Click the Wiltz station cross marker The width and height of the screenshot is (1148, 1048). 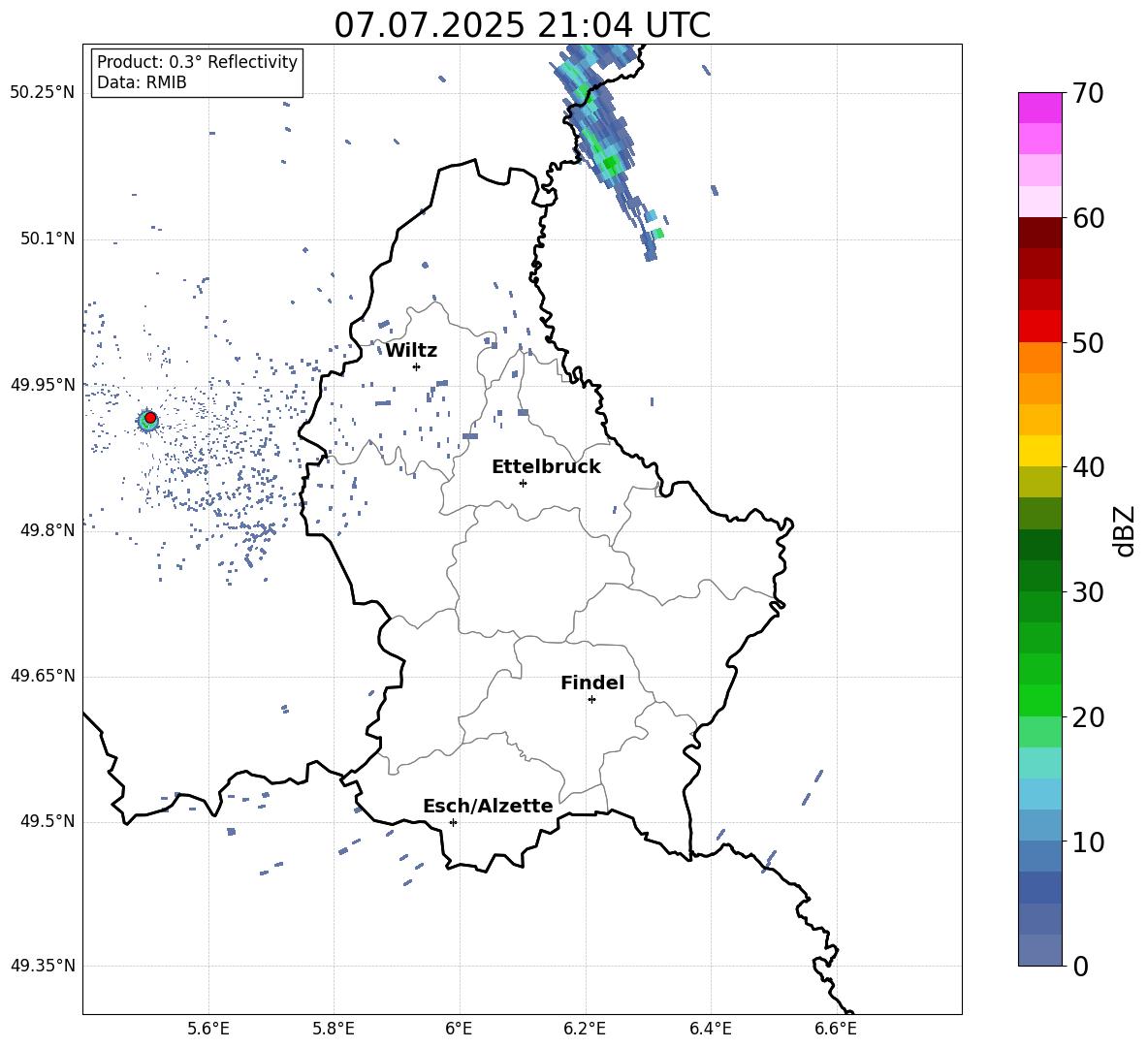(416, 366)
